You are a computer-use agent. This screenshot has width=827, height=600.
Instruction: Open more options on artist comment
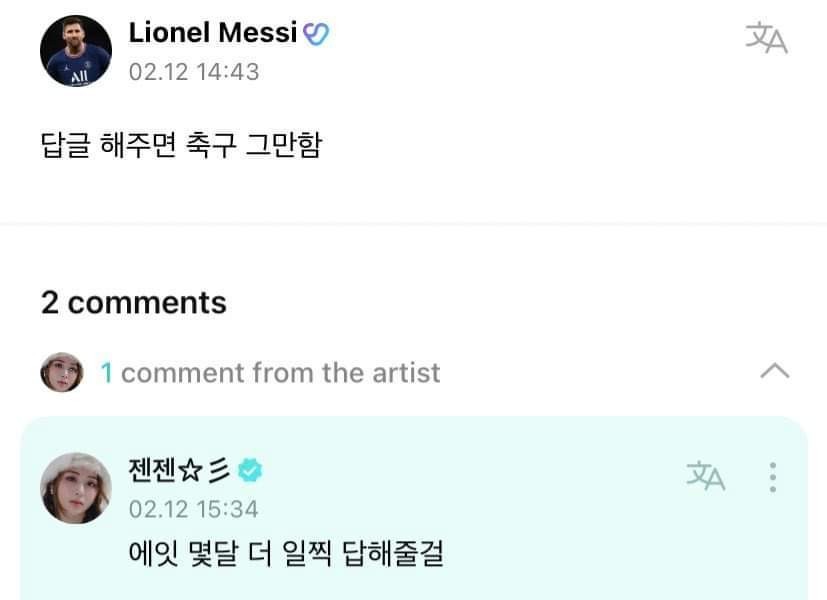773,476
